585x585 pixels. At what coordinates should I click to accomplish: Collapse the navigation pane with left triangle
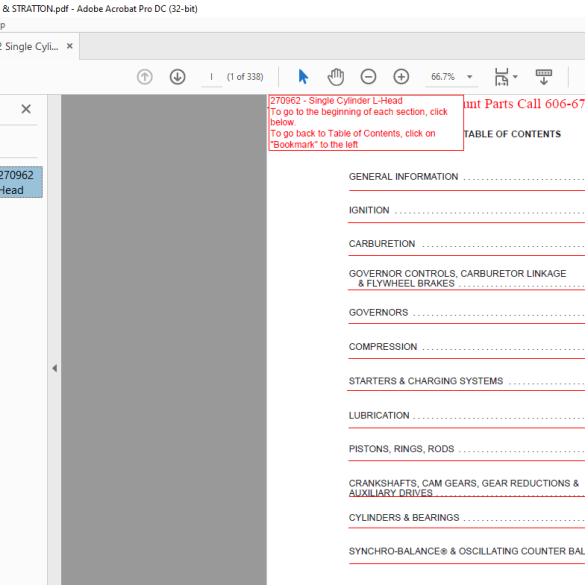point(54,368)
